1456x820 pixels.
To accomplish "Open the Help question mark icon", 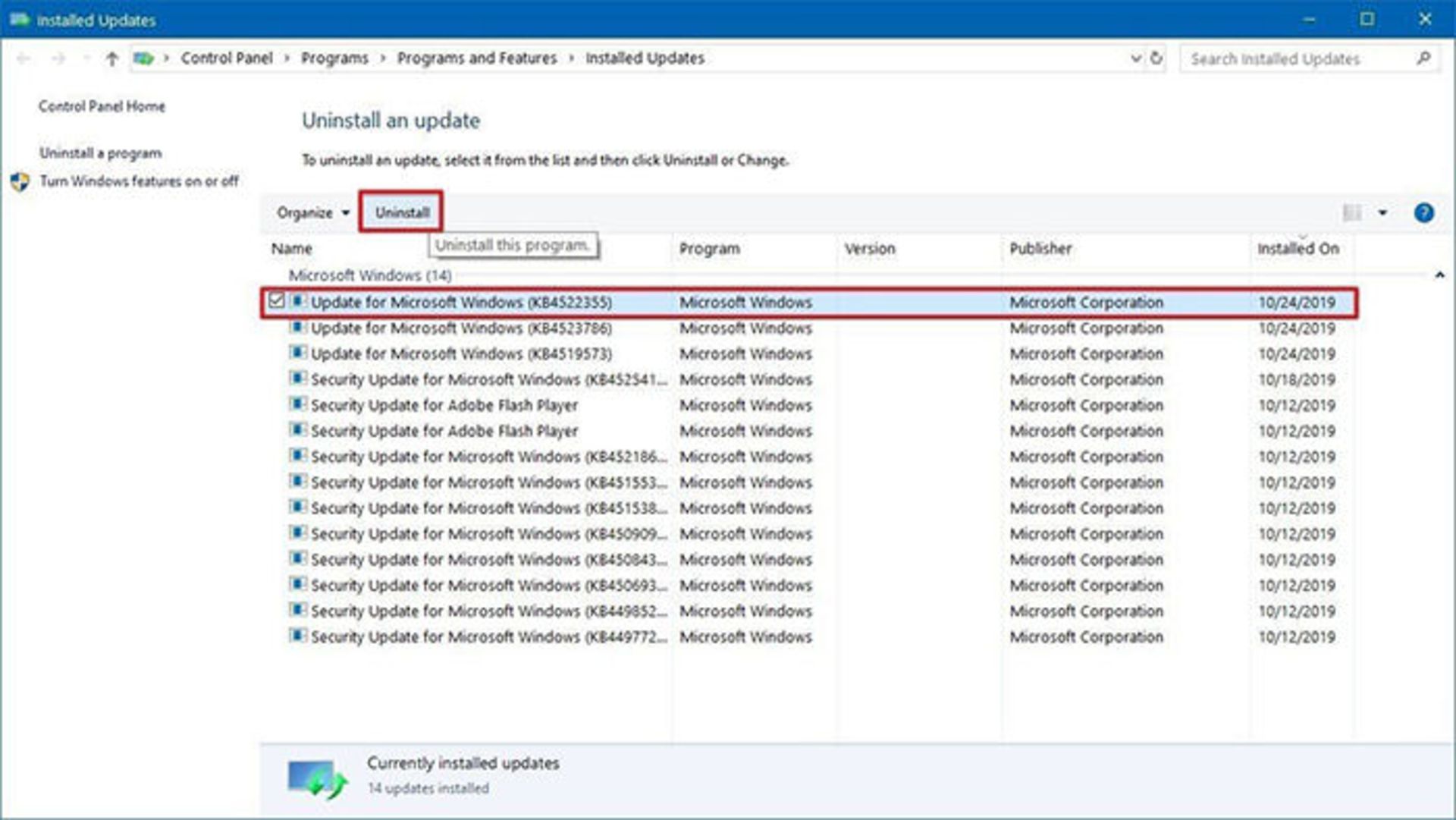I will click(1423, 212).
